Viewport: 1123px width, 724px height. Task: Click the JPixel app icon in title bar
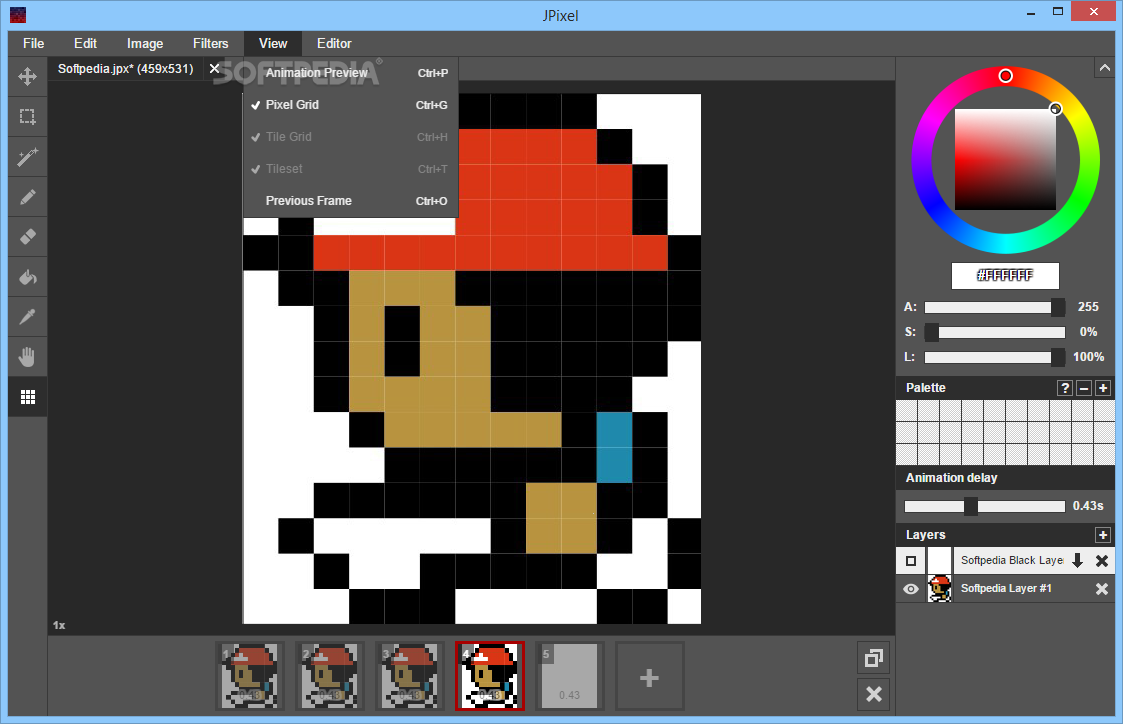click(18, 14)
